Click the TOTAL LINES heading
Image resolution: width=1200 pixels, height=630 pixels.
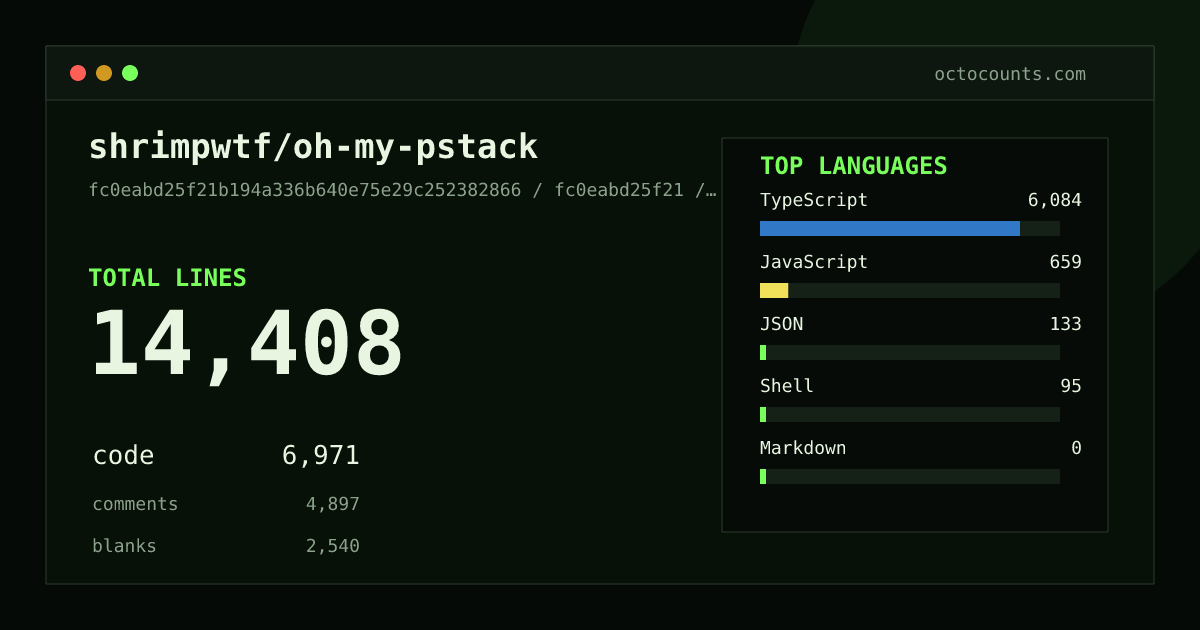point(167,278)
